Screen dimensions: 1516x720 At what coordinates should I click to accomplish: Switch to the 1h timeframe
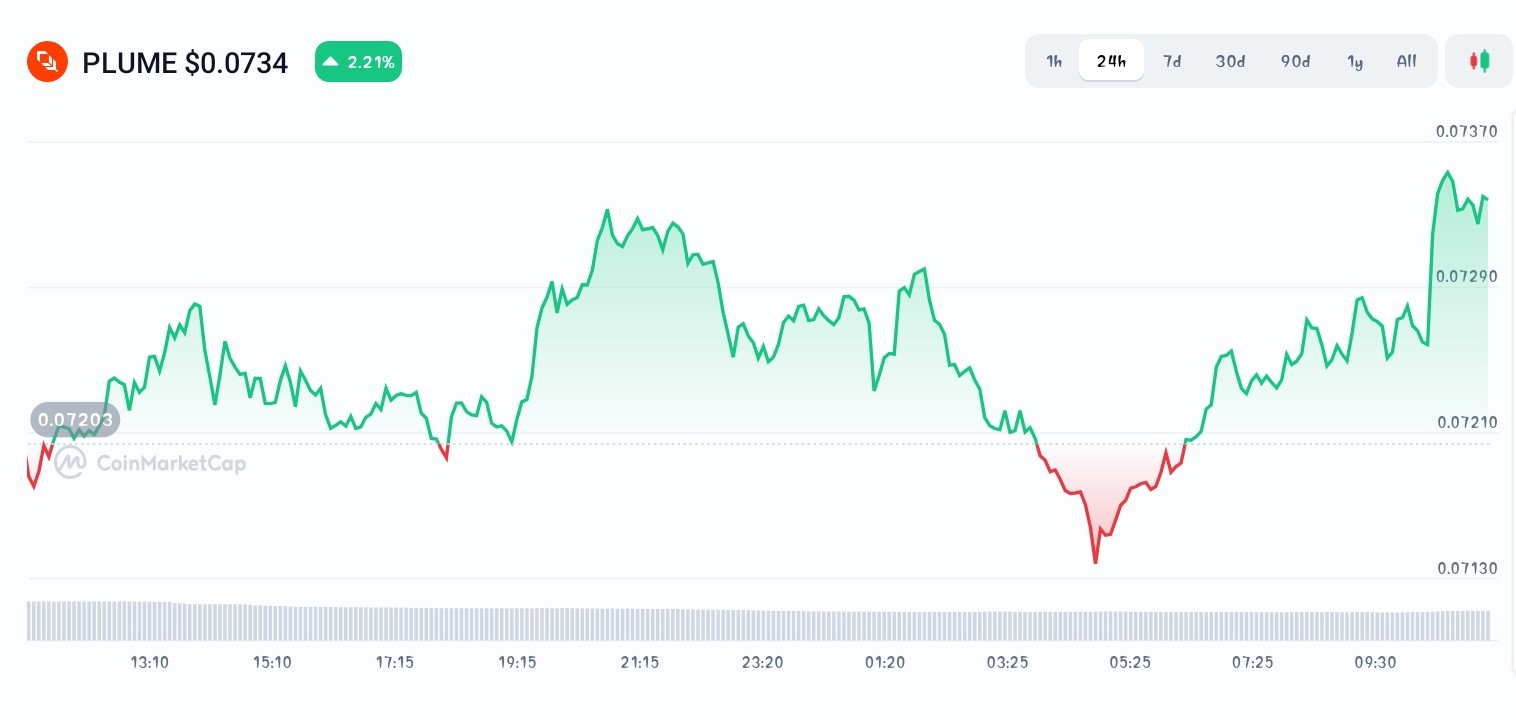(1054, 61)
